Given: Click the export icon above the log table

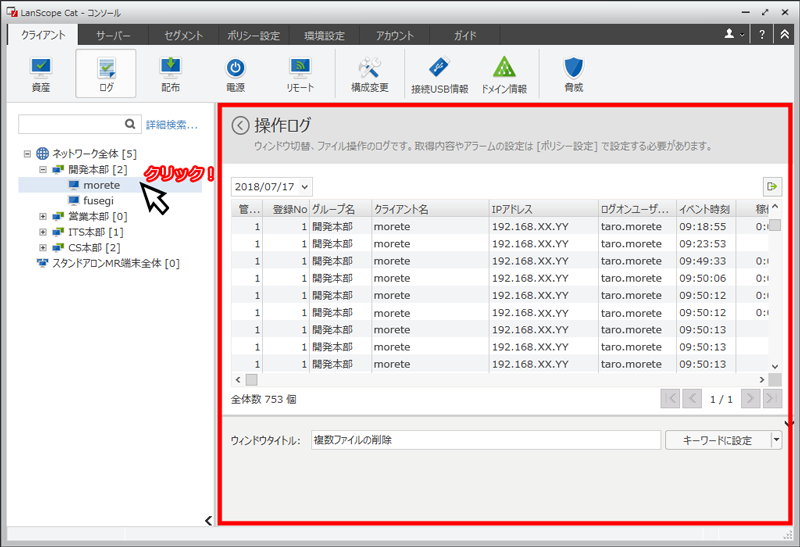Looking at the screenshot, I should point(772,186).
